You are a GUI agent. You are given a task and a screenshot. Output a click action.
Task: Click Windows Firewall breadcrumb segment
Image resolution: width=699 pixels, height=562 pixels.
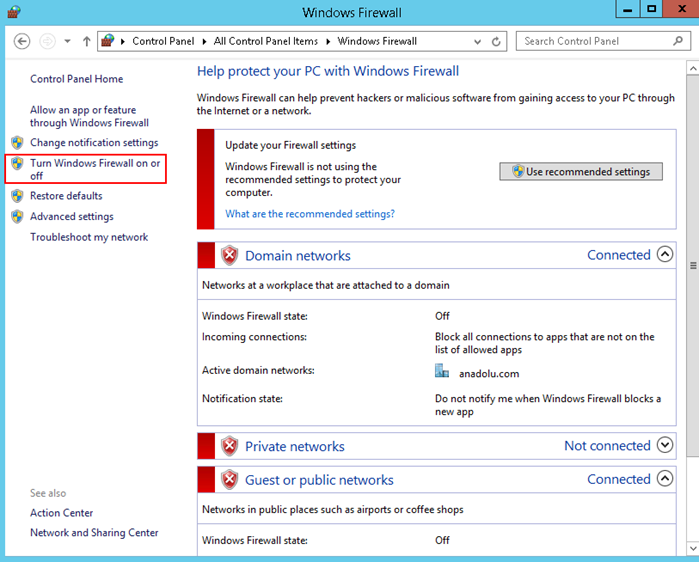pos(377,41)
